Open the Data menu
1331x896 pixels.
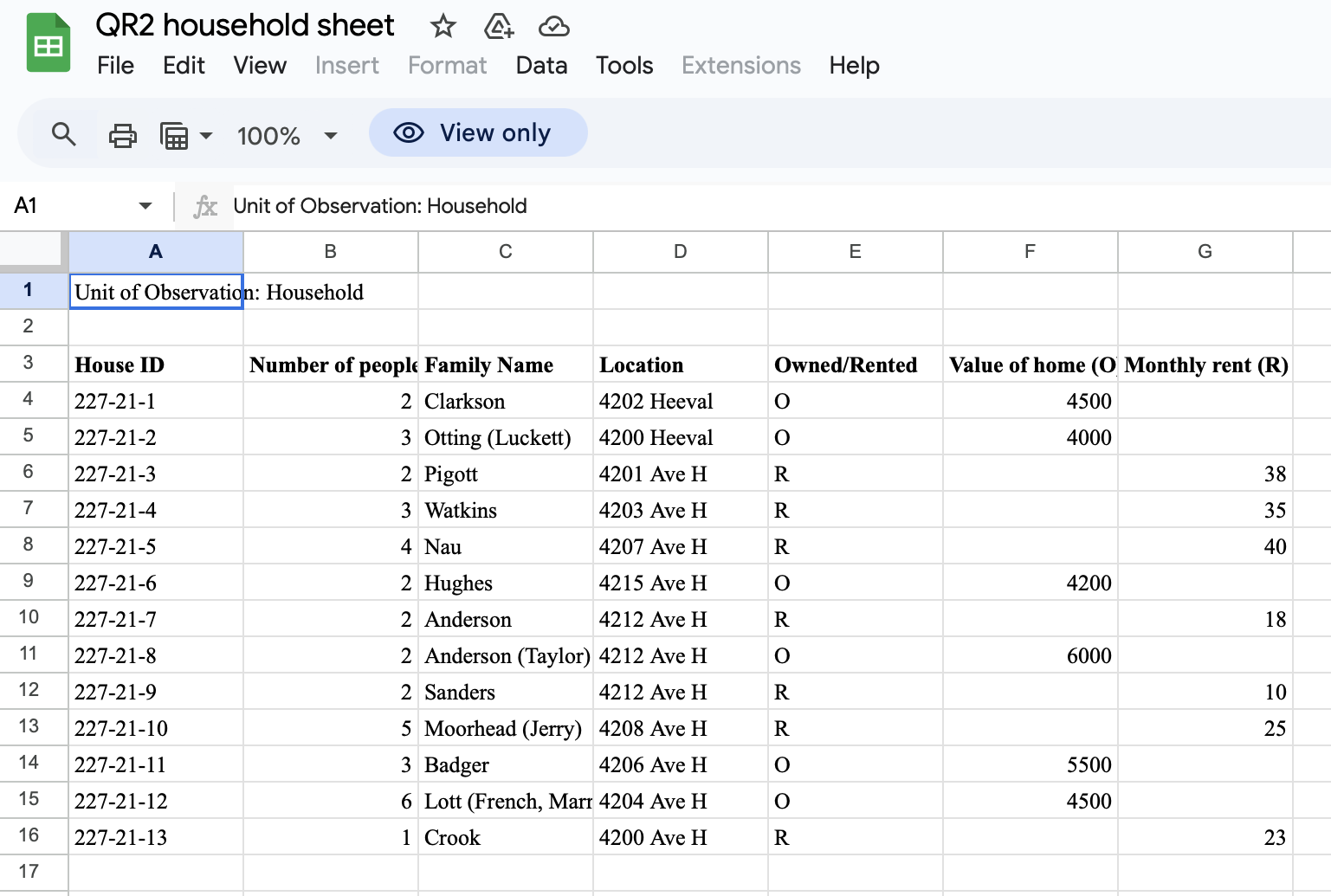tap(541, 66)
